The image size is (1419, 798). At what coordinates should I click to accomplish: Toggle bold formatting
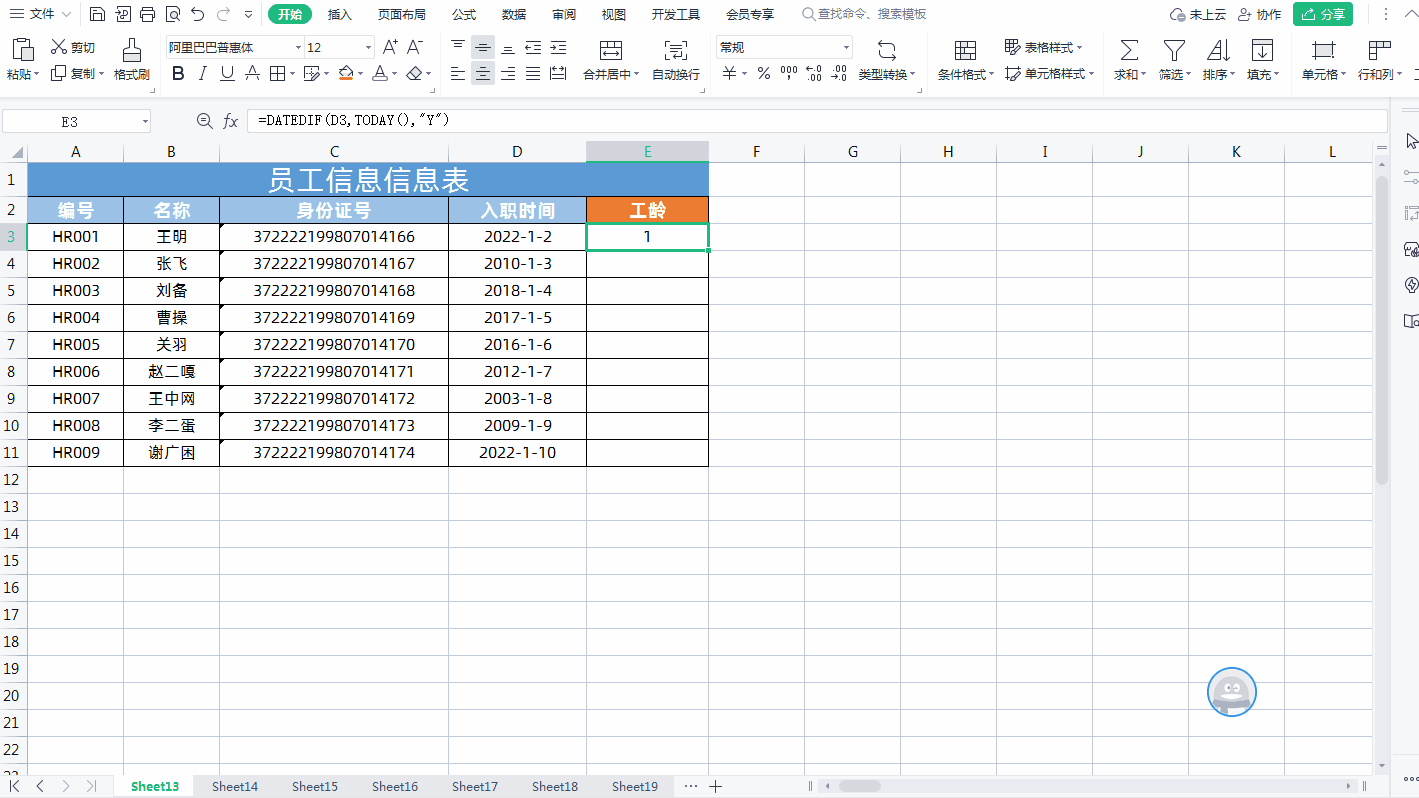point(178,73)
